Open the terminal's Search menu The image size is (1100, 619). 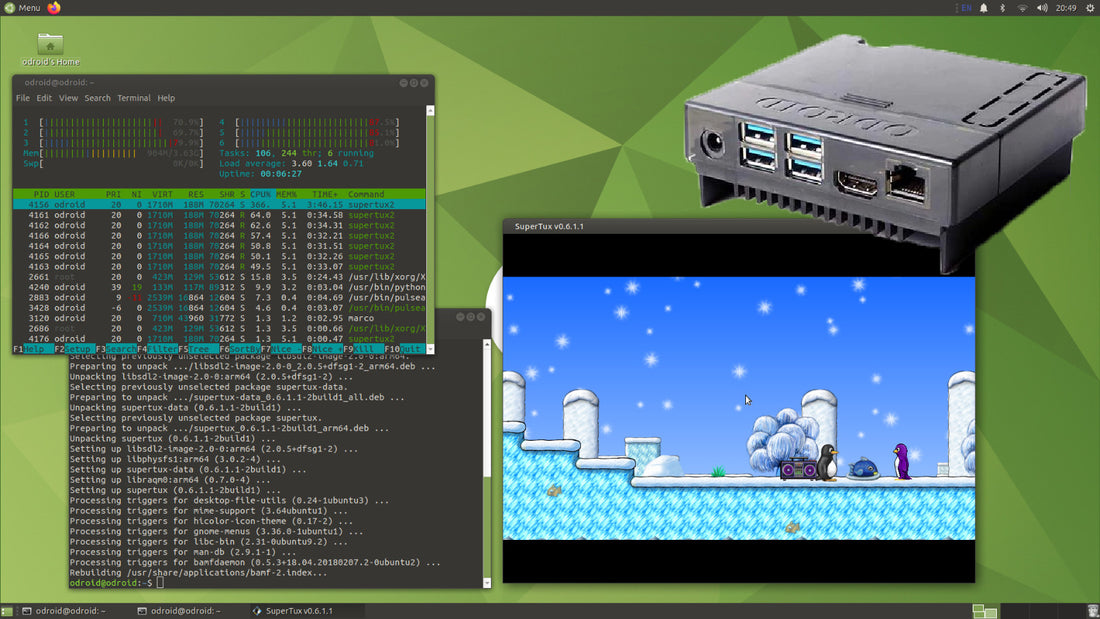coord(98,98)
